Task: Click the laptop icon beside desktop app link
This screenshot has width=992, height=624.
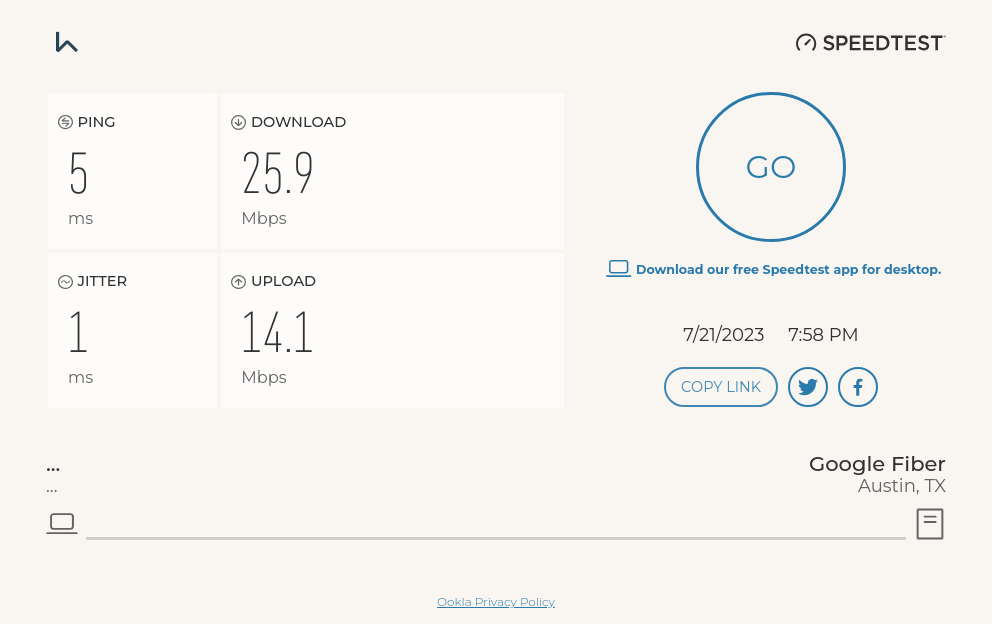Action: click(618, 268)
